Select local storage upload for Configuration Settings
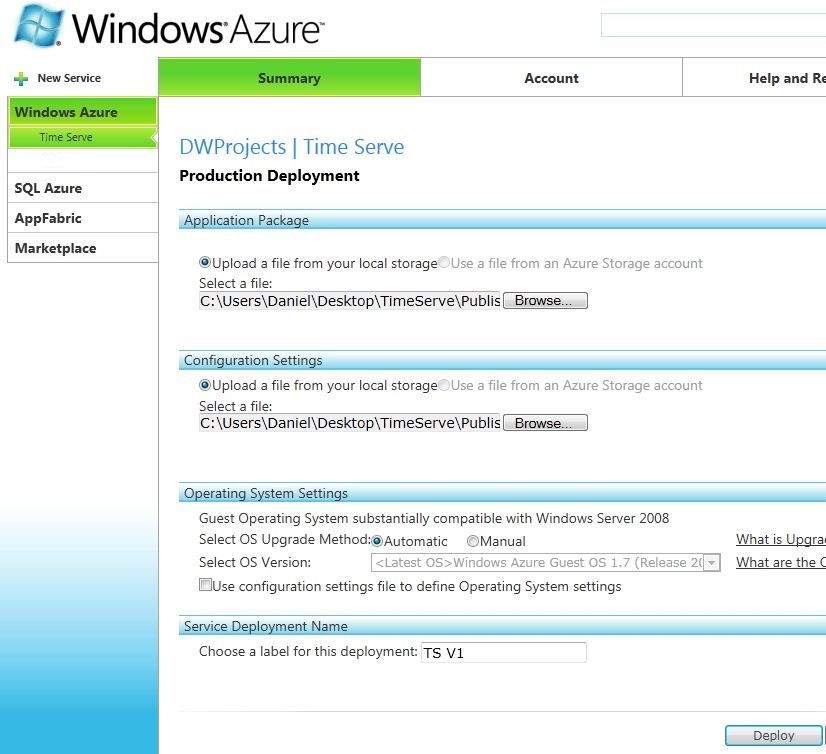The width and height of the screenshot is (826, 754). 205,385
